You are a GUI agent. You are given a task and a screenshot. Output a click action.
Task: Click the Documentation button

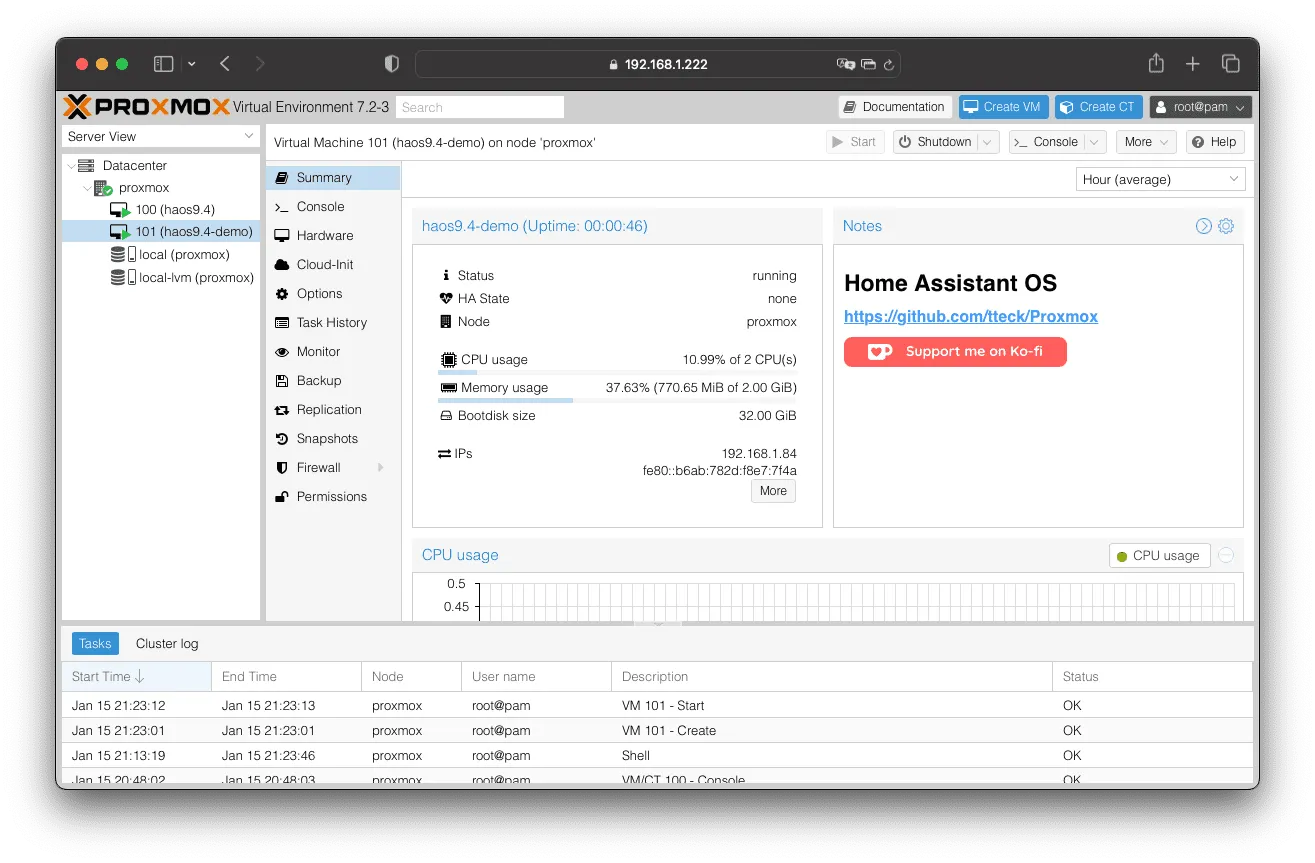(x=894, y=107)
